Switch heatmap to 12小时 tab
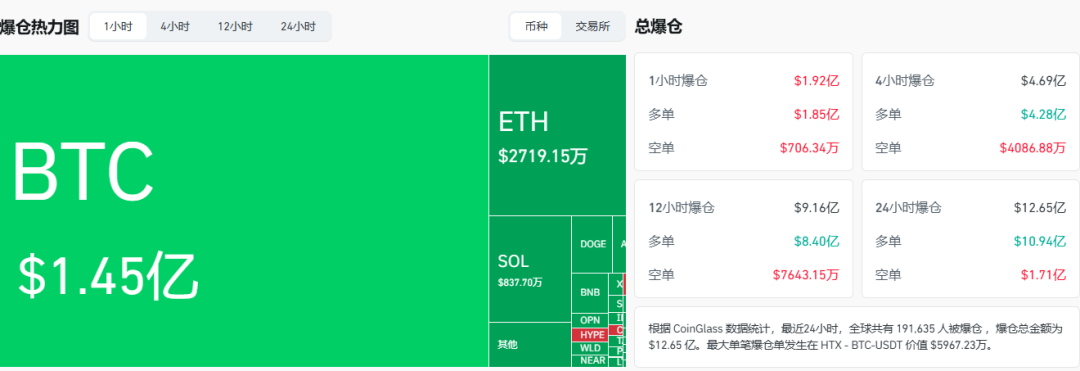Image resolution: width=1080 pixels, height=371 pixels. (x=235, y=27)
